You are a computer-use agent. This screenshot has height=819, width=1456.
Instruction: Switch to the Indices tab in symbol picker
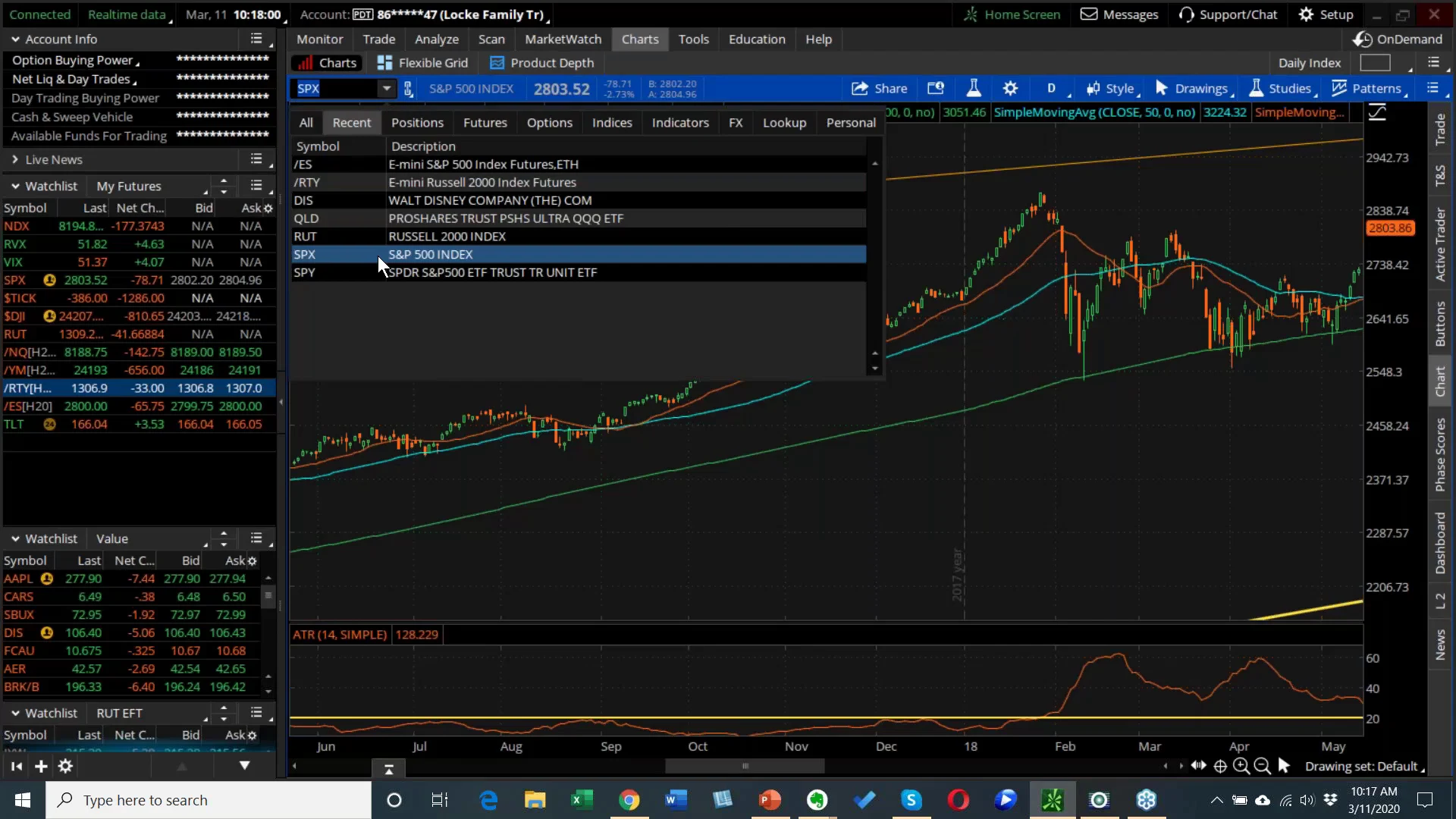point(612,123)
